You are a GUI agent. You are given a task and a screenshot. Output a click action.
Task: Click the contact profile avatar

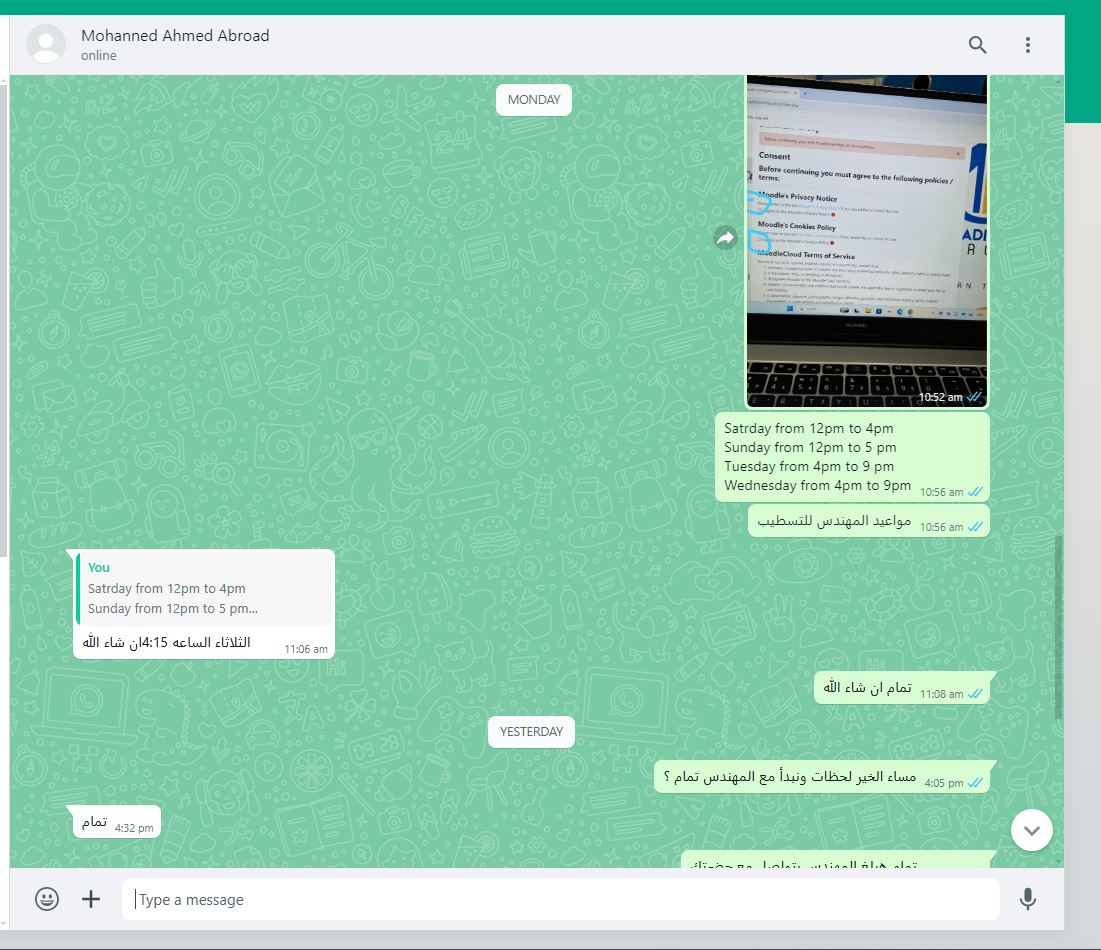46,44
